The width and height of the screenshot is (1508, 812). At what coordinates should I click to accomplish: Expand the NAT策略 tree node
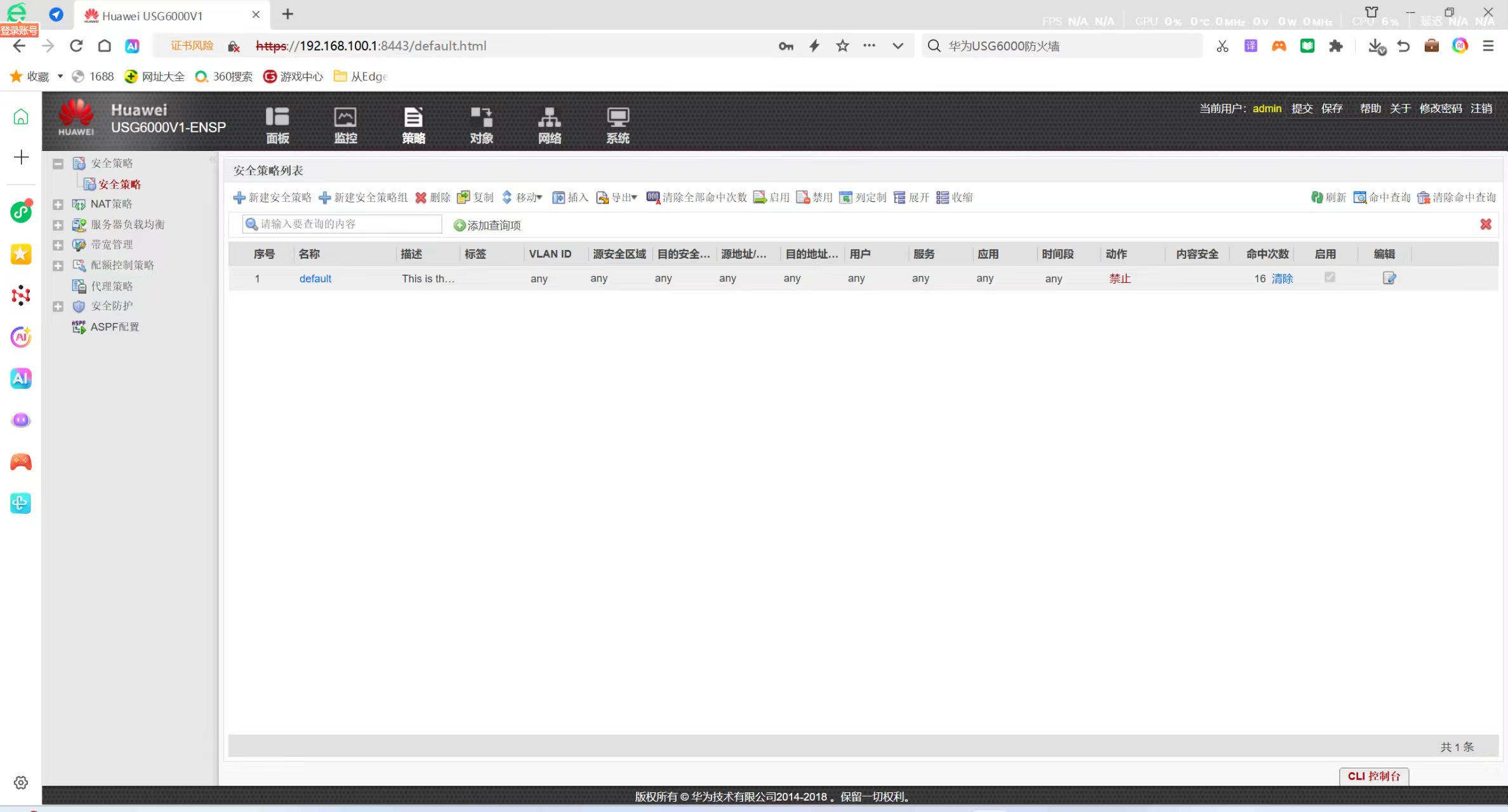(x=58, y=204)
